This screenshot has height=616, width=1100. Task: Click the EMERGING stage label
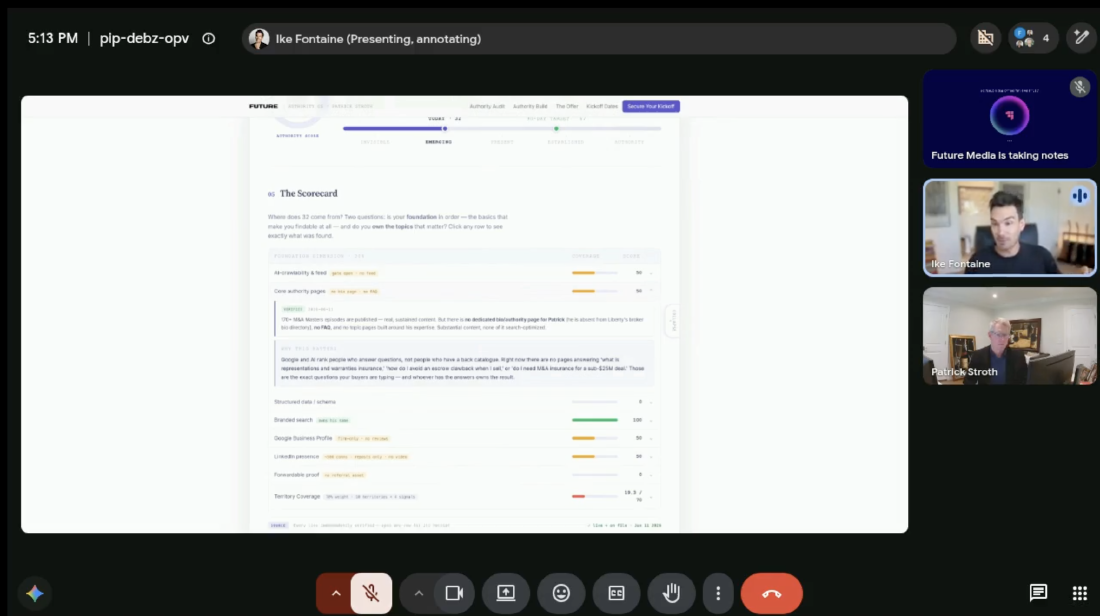tap(438, 142)
